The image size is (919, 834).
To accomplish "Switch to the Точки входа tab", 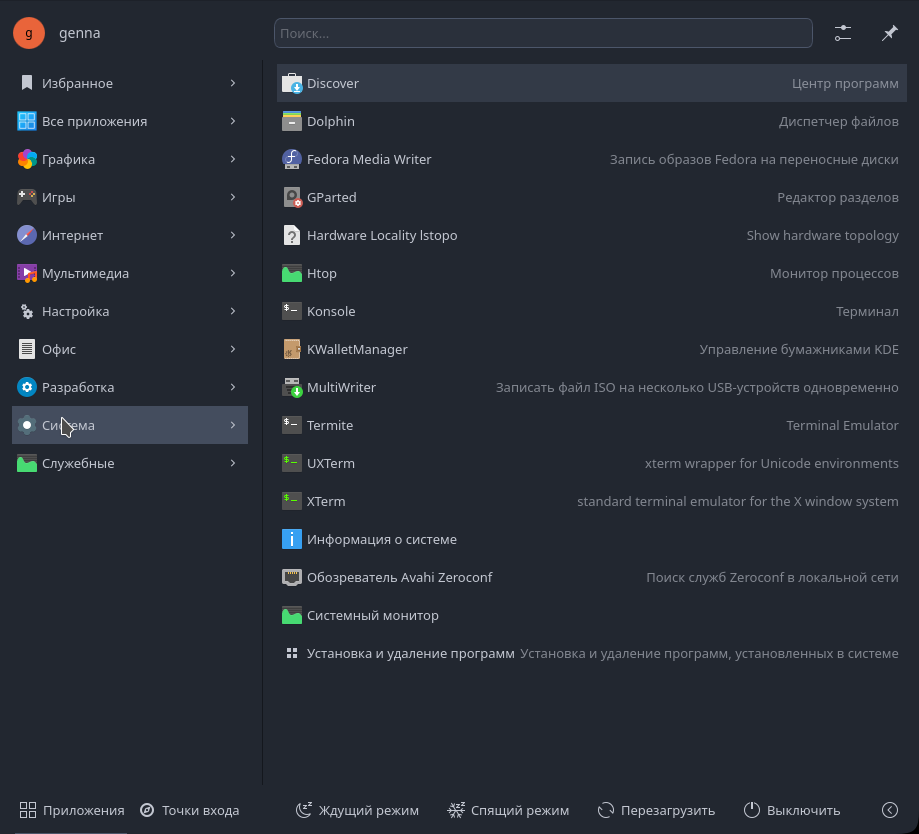I will click(x=189, y=811).
